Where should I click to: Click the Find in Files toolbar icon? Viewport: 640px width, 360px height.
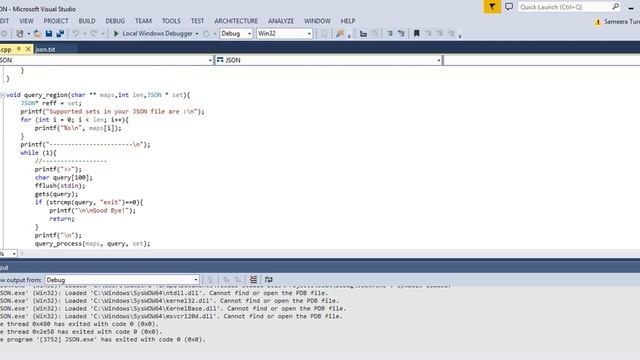click(x=340, y=33)
